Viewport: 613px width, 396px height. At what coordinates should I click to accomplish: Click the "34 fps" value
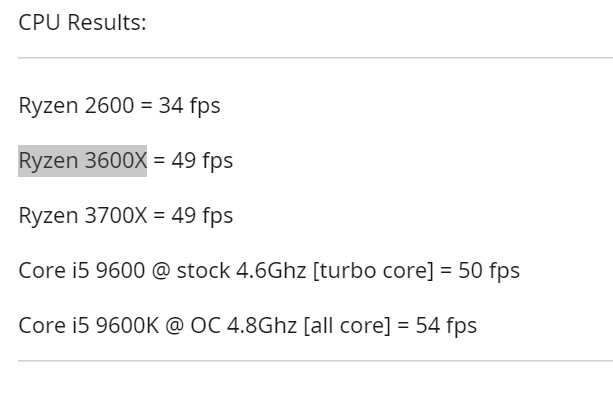189,106
